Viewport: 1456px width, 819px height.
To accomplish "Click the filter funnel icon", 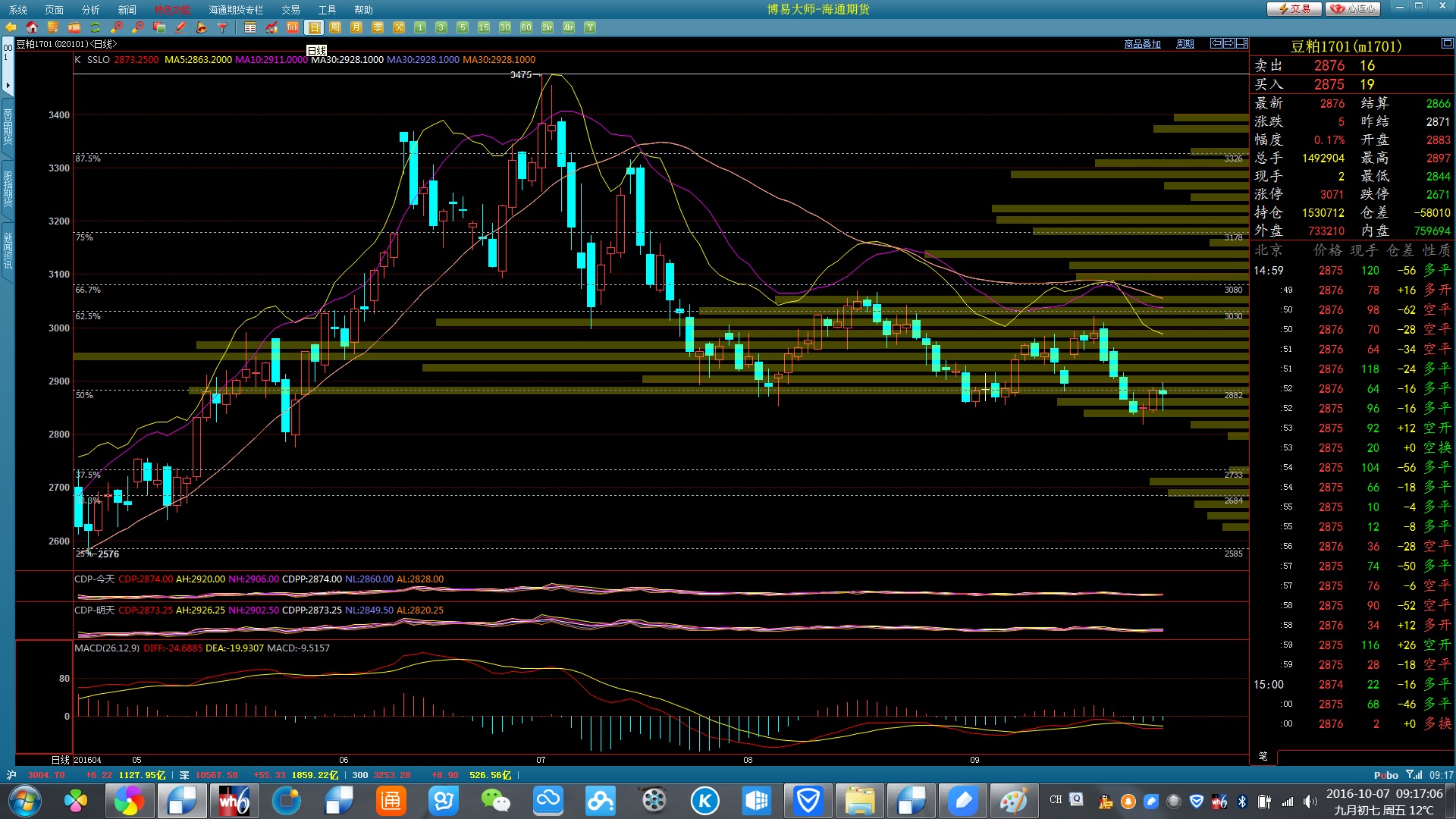I will point(222,27).
